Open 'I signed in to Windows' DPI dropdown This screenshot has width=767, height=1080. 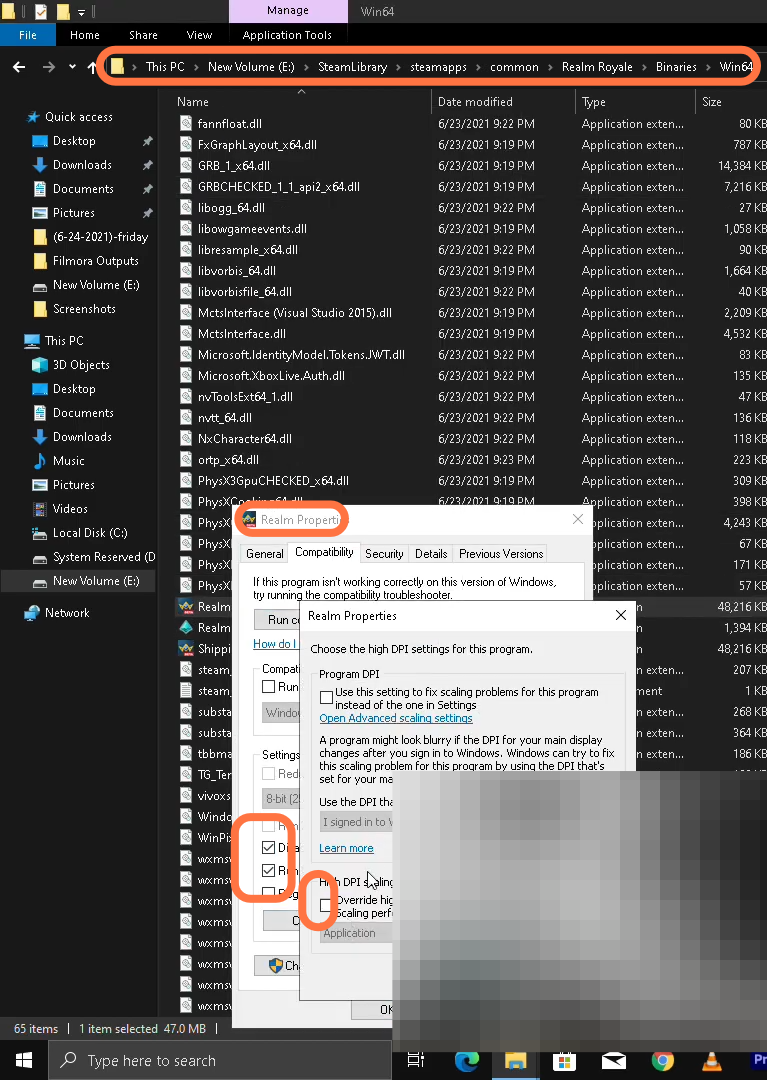pyautogui.click(x=357, y=822)
